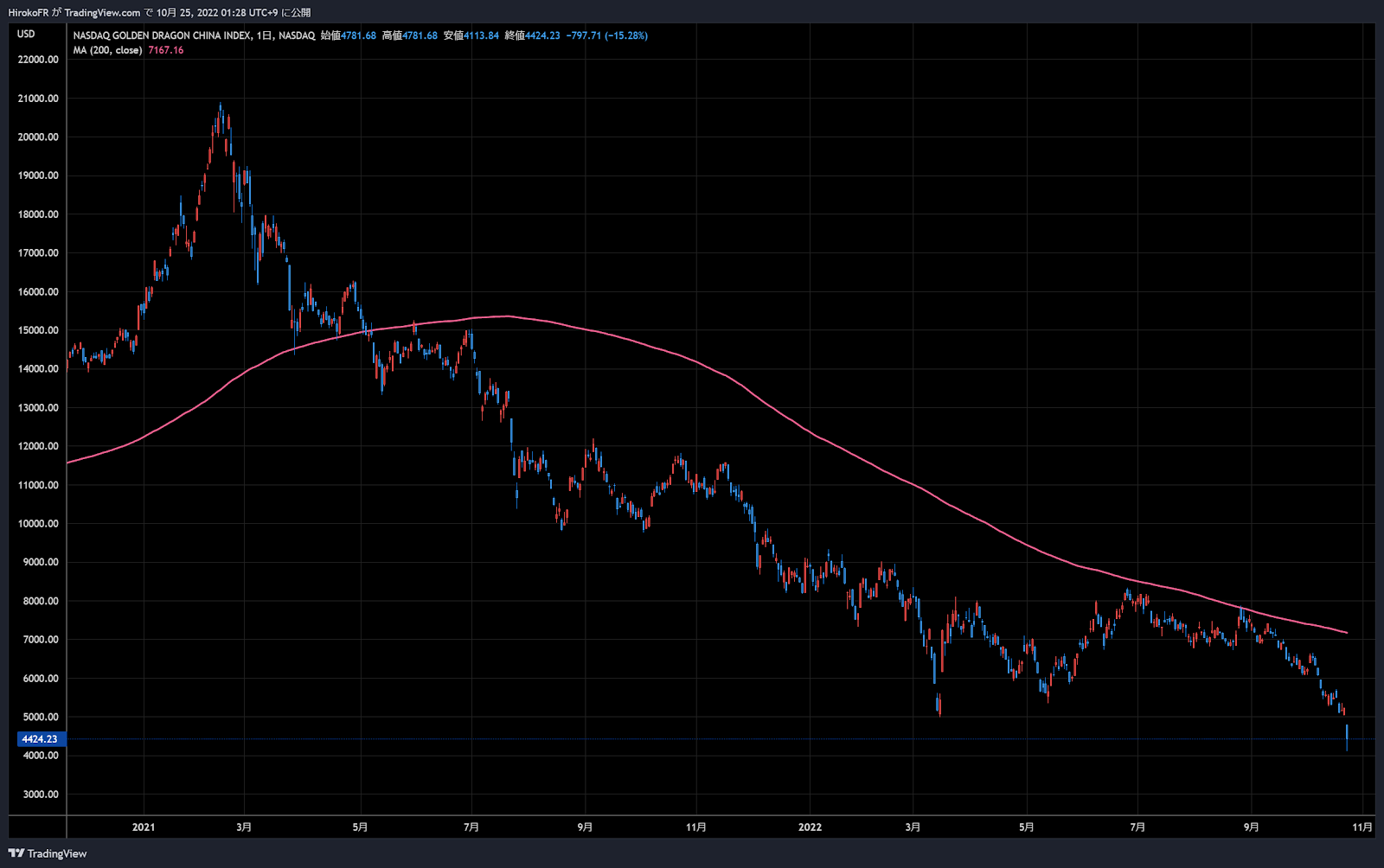Click the 11月 label at far right of time axis
Viewport: 1384px width, 868px height.
[1362, 827]
